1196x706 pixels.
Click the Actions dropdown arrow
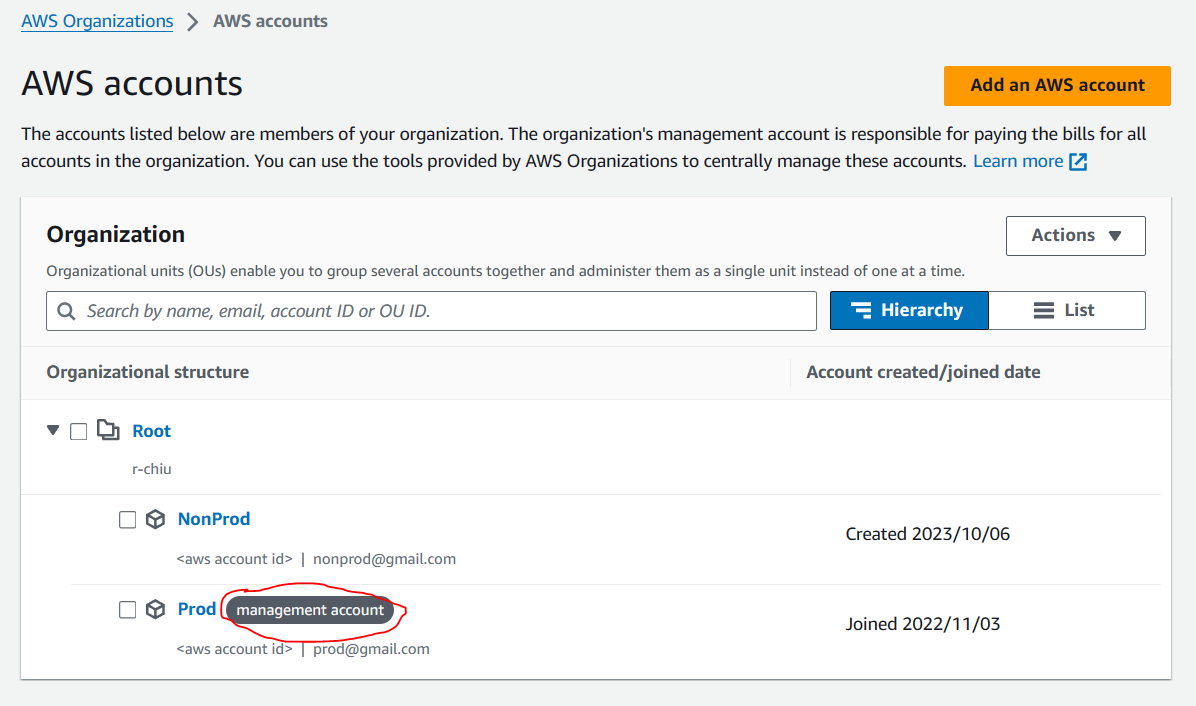pyautogui.click(x=1115, y=236)
